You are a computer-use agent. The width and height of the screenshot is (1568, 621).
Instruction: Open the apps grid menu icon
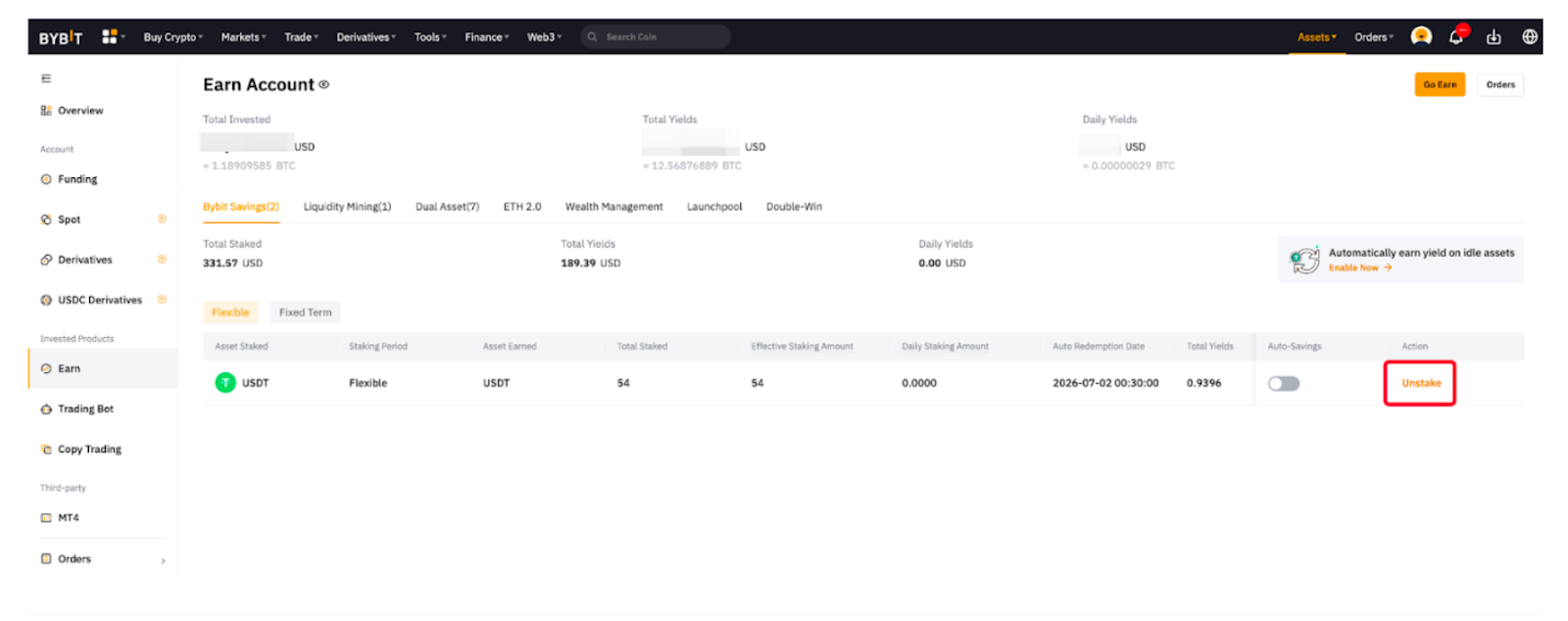110,36
